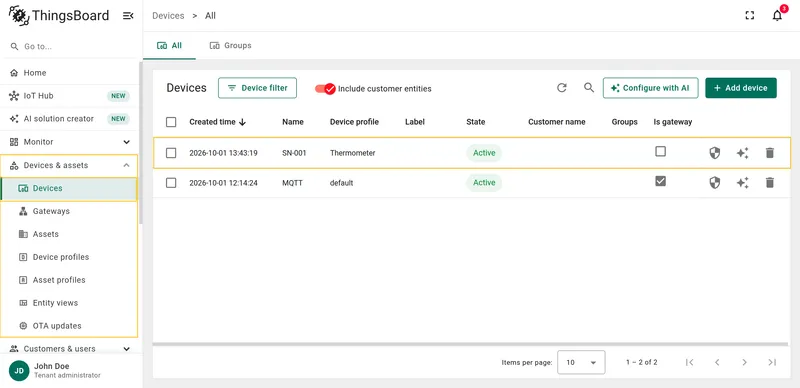Viewport: 800px width, 388px height.
Task: Click the Go to search field
Action: tap(71, 46)
